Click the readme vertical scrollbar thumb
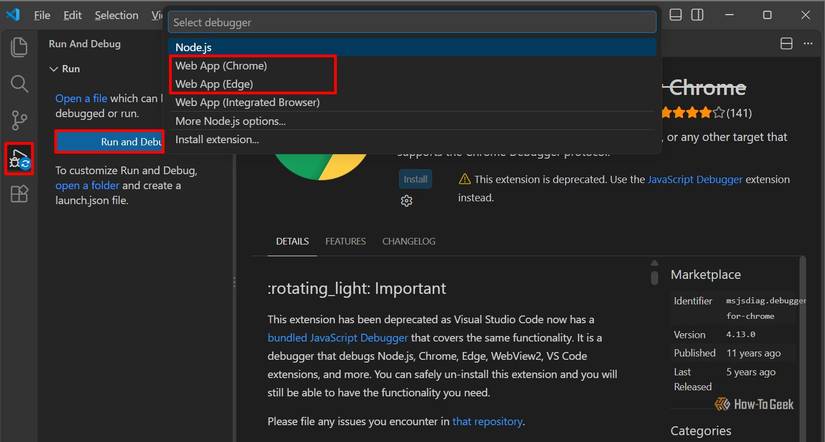This screenshot has width=825, height=442. [x=654, y=277]
